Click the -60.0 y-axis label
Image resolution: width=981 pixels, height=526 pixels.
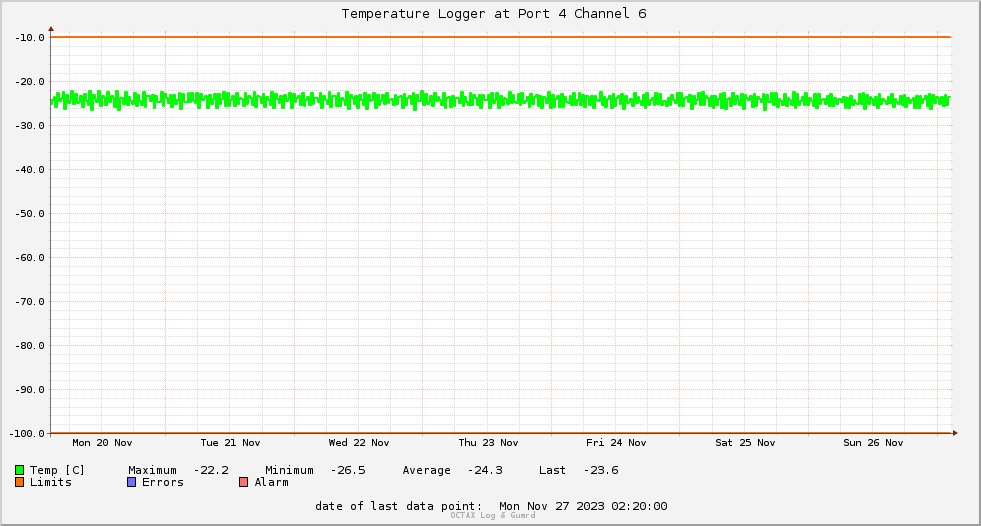[29, 258]
